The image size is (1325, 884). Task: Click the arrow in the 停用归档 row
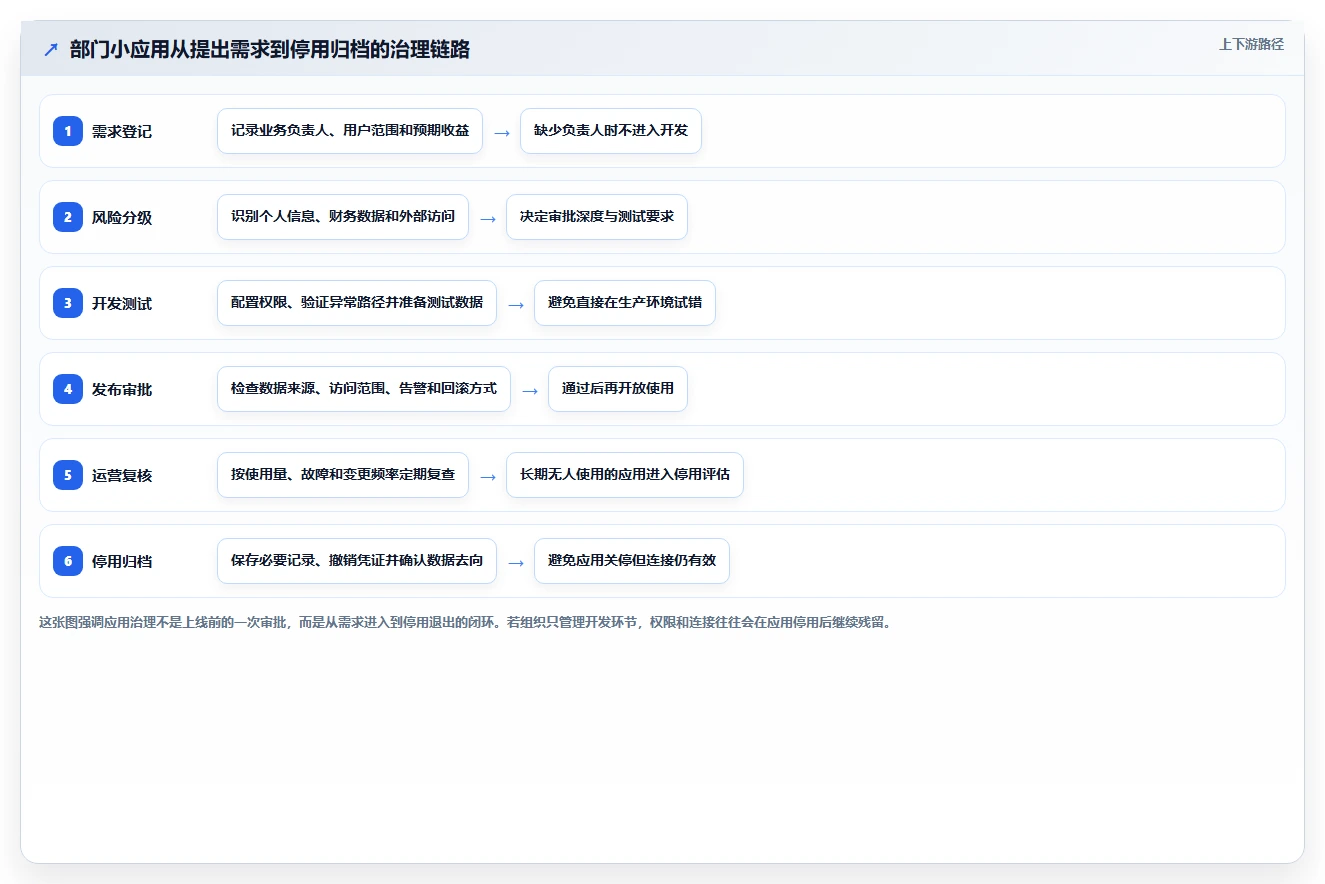tap(516, 562)
